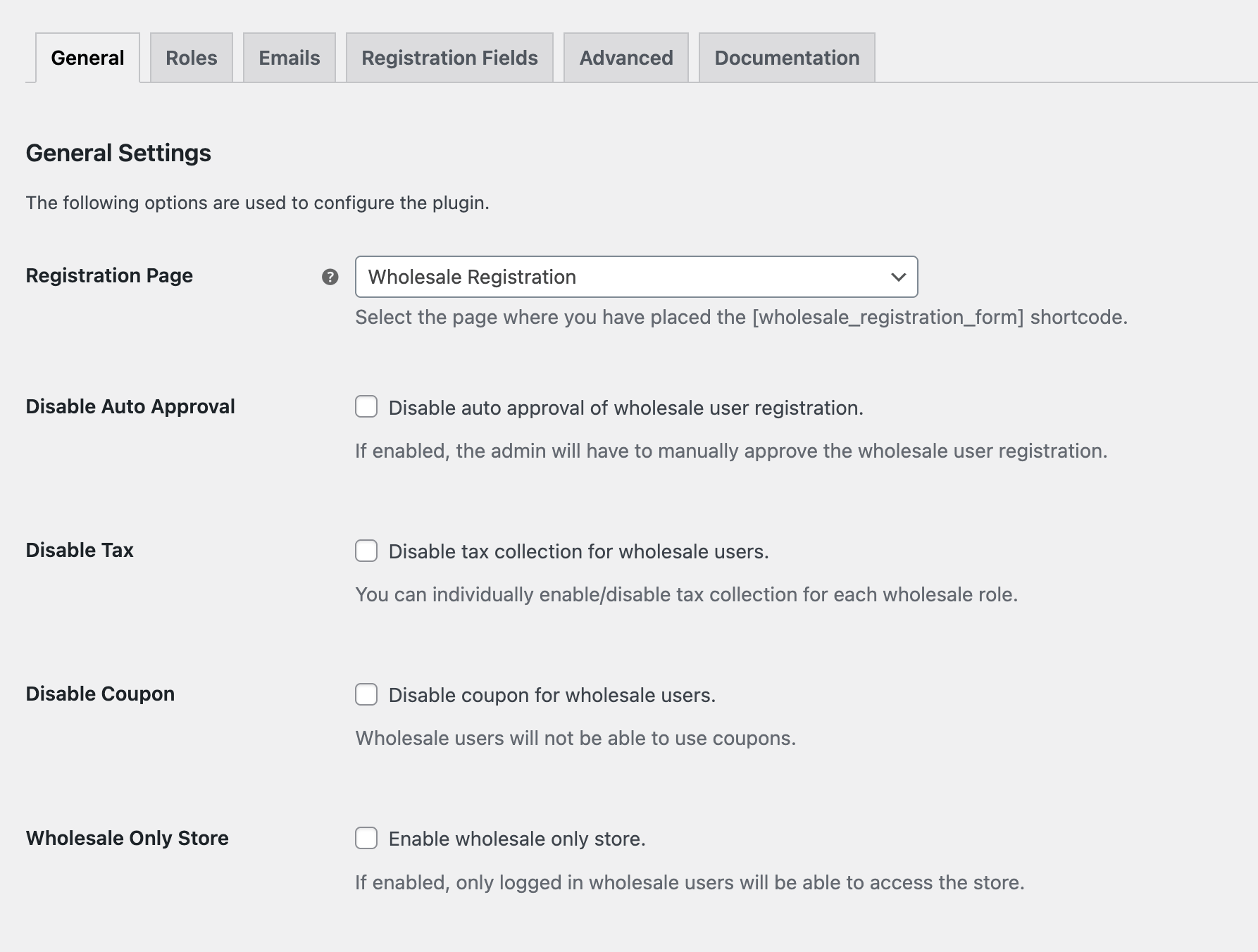Go to Registration Fields tab

pos(449,58)
